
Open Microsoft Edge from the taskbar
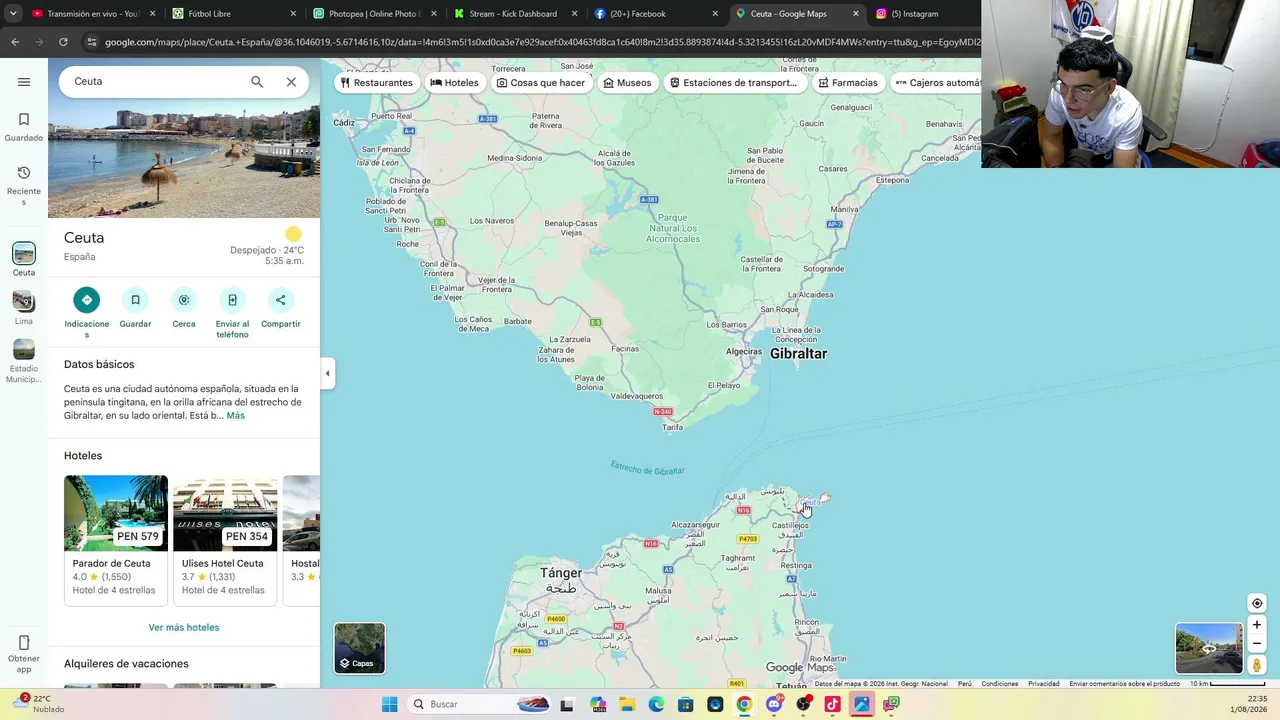point(656,704)
